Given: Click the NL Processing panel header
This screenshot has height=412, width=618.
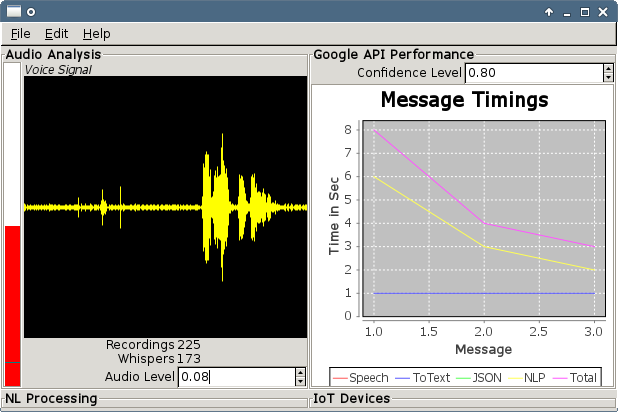Looking at the screenshot, I should tap(51, 399).
